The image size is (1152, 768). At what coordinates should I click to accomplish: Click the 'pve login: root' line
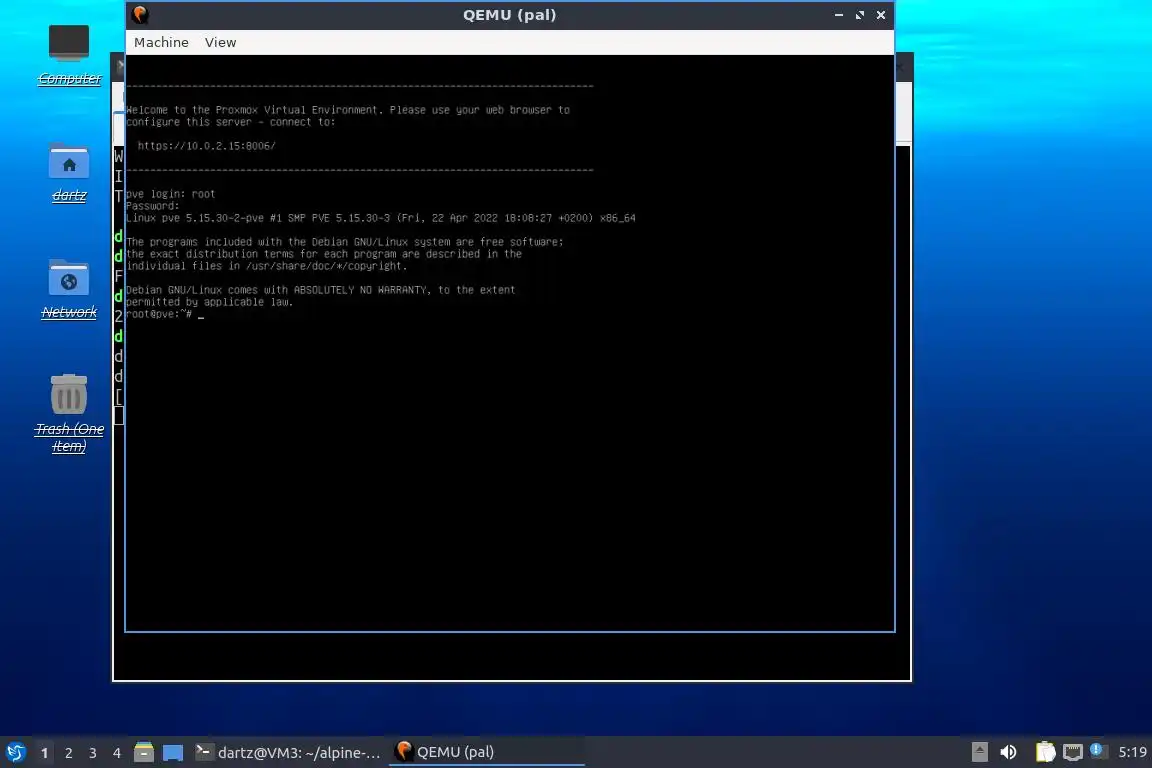(x=170, y=194)
